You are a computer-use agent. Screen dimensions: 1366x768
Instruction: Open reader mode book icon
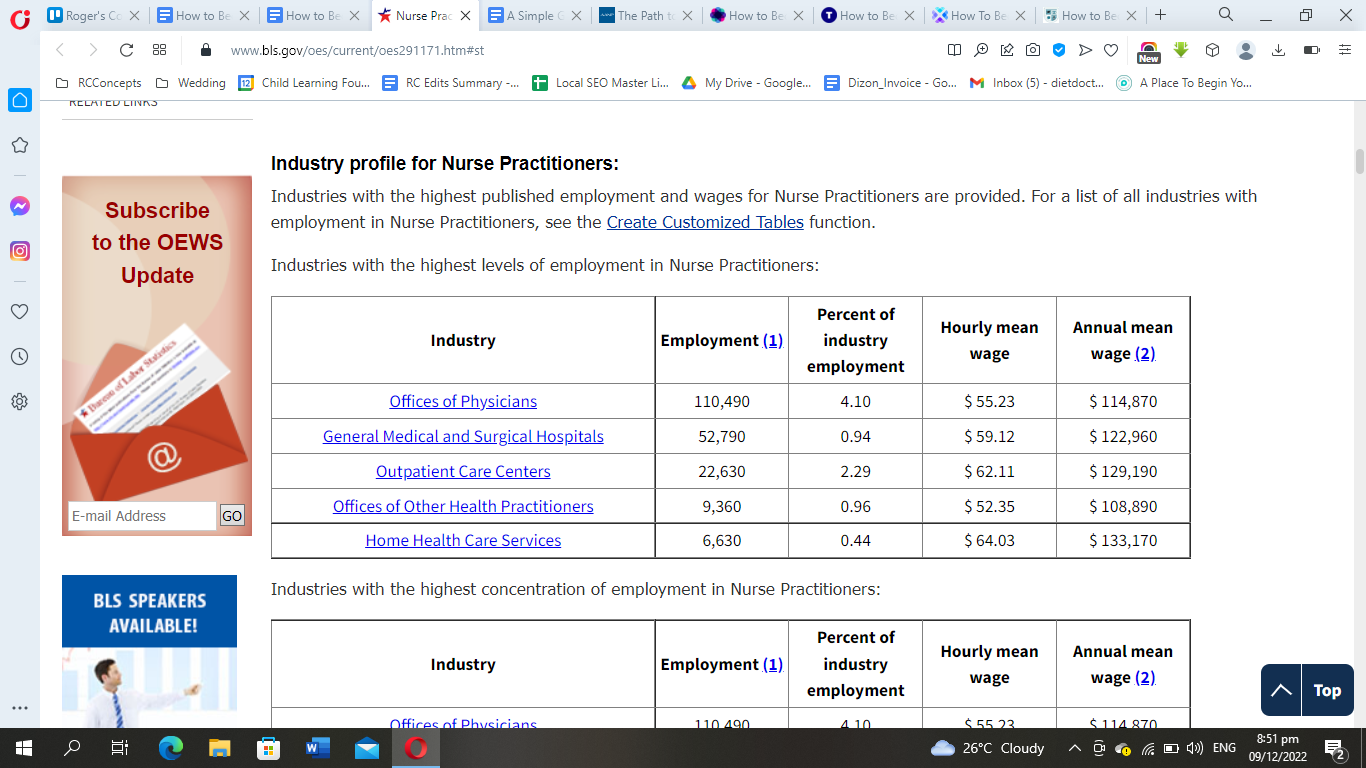(954, 50)
